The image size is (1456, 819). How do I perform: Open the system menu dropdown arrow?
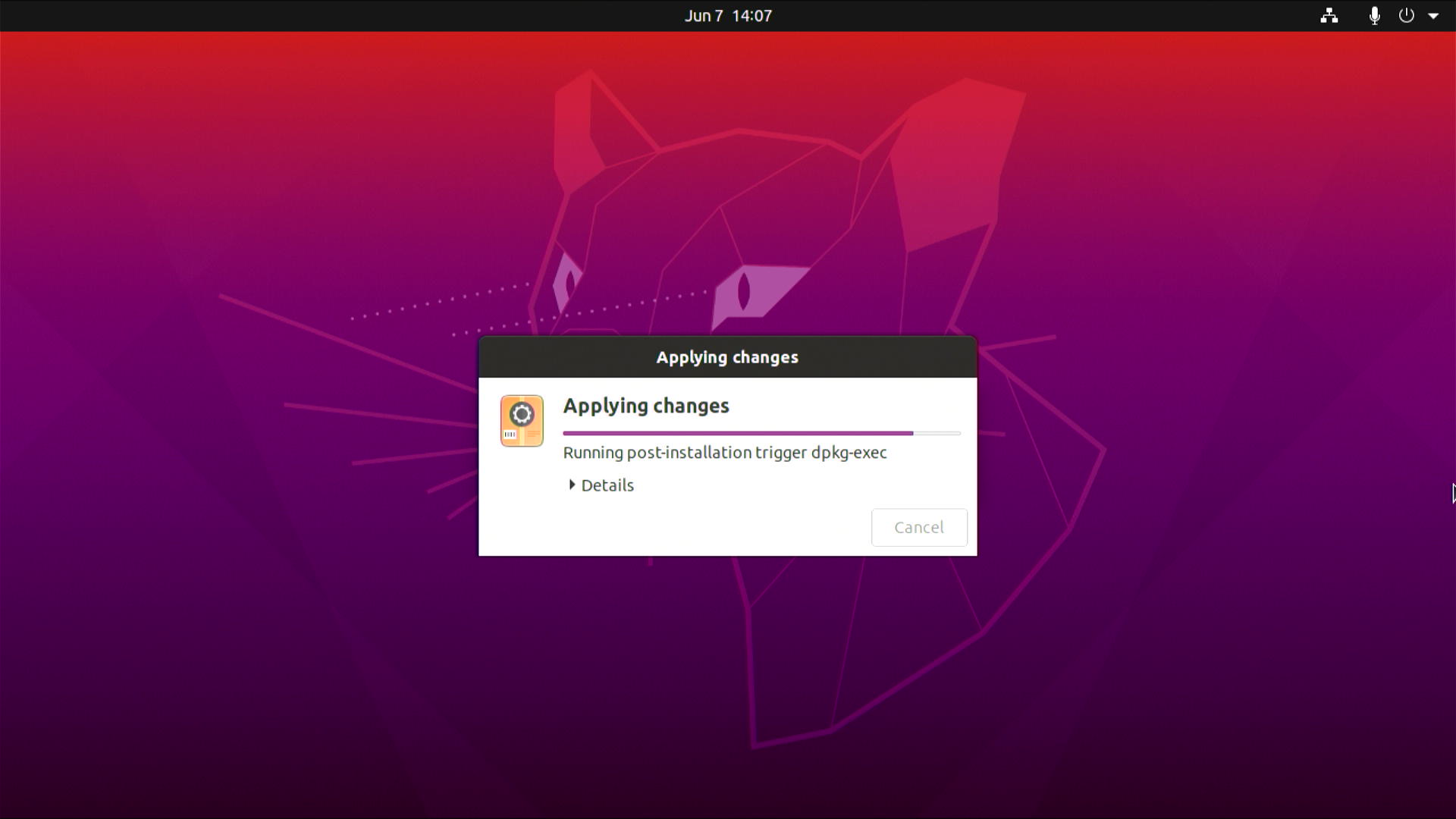click(1433, 16)
